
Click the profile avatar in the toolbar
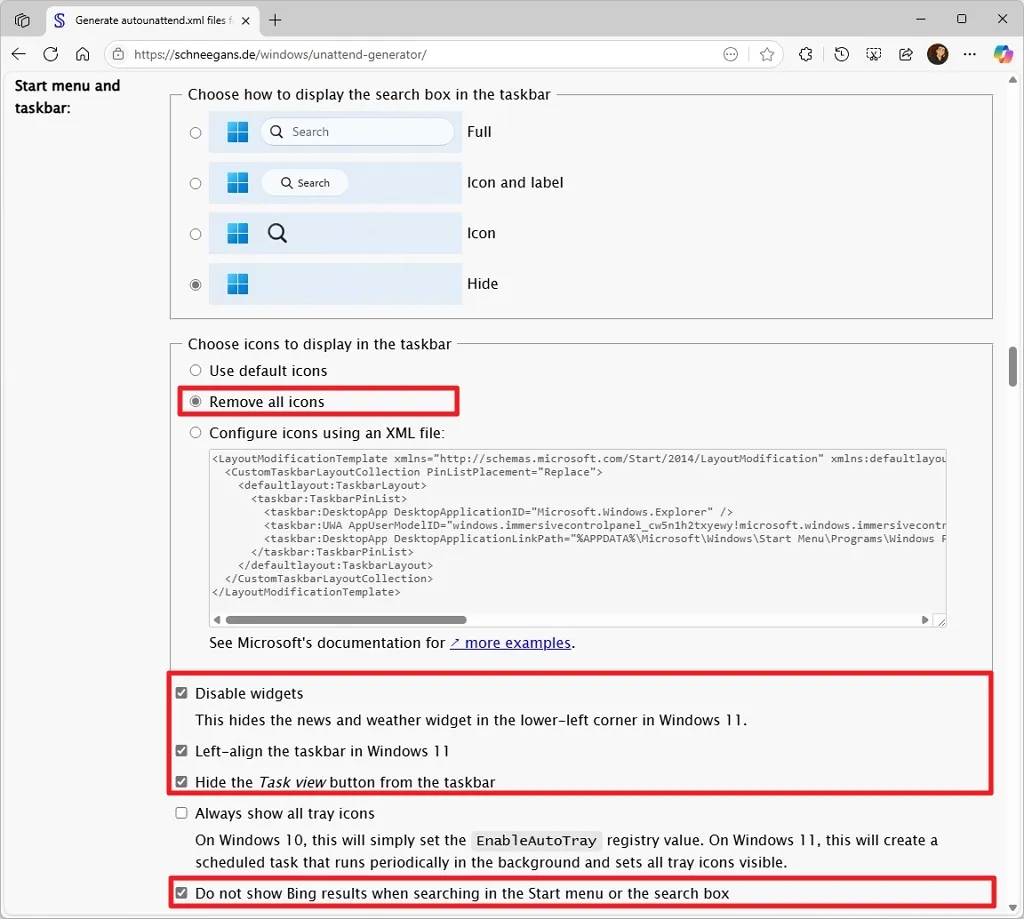(937, 54)
